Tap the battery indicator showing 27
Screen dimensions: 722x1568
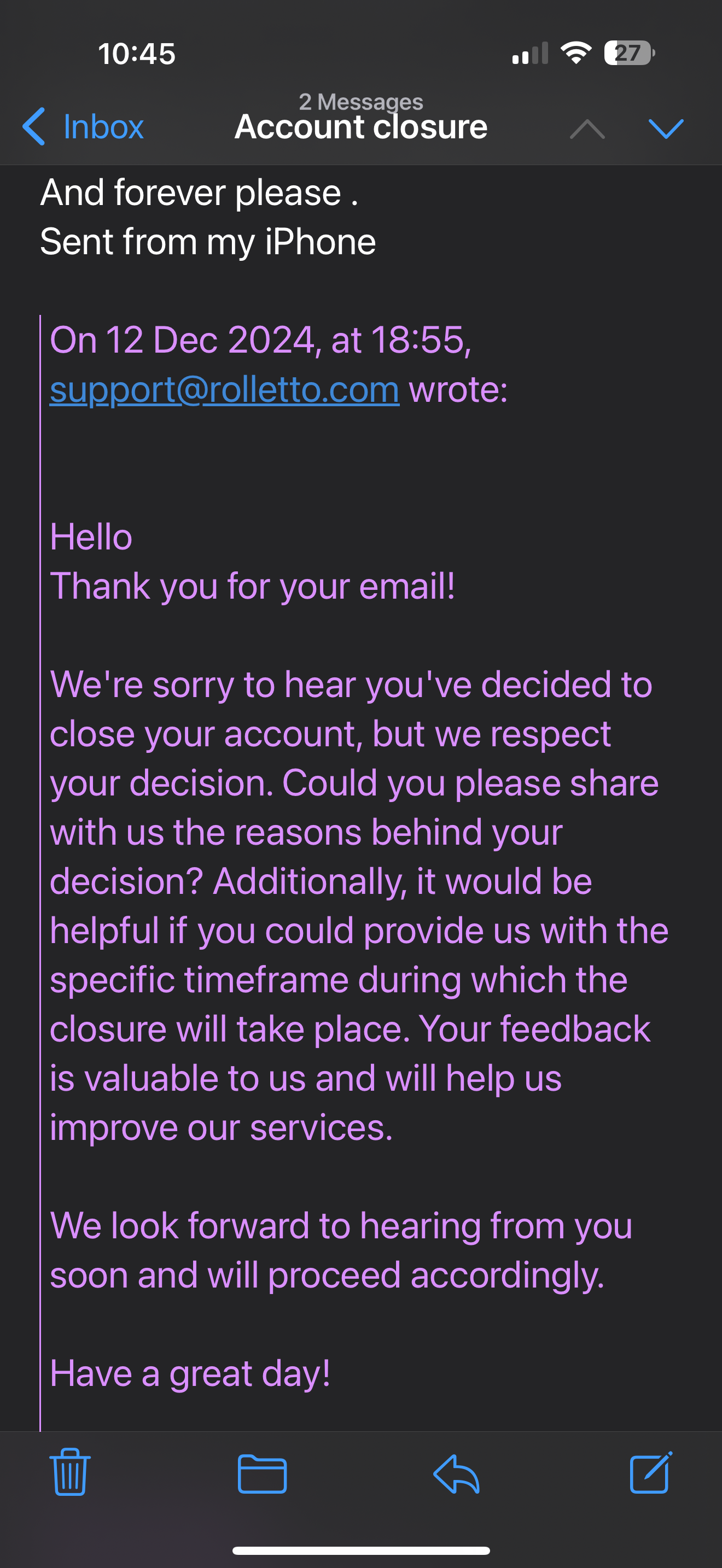(x=629, y=53)
